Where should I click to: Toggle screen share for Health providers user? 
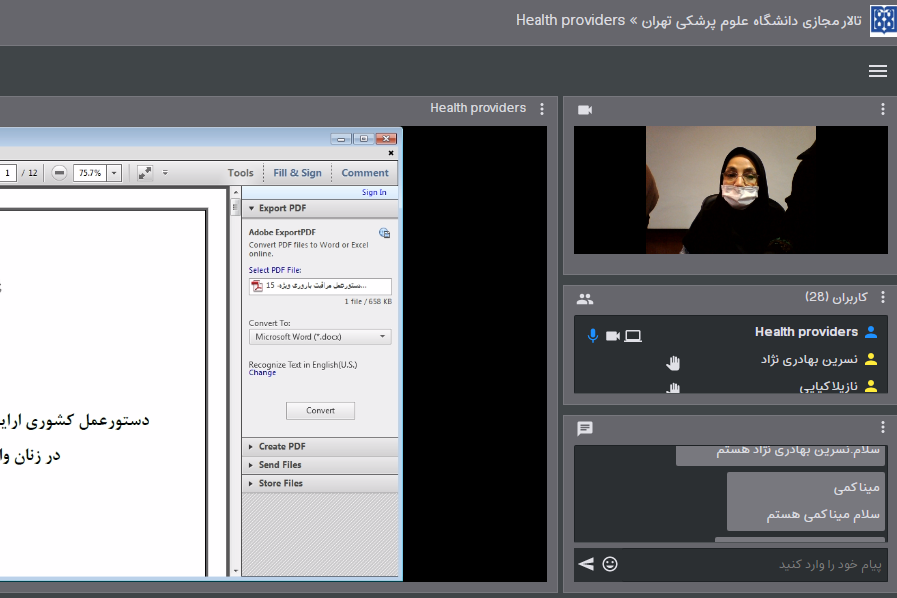tap(633, 336)
